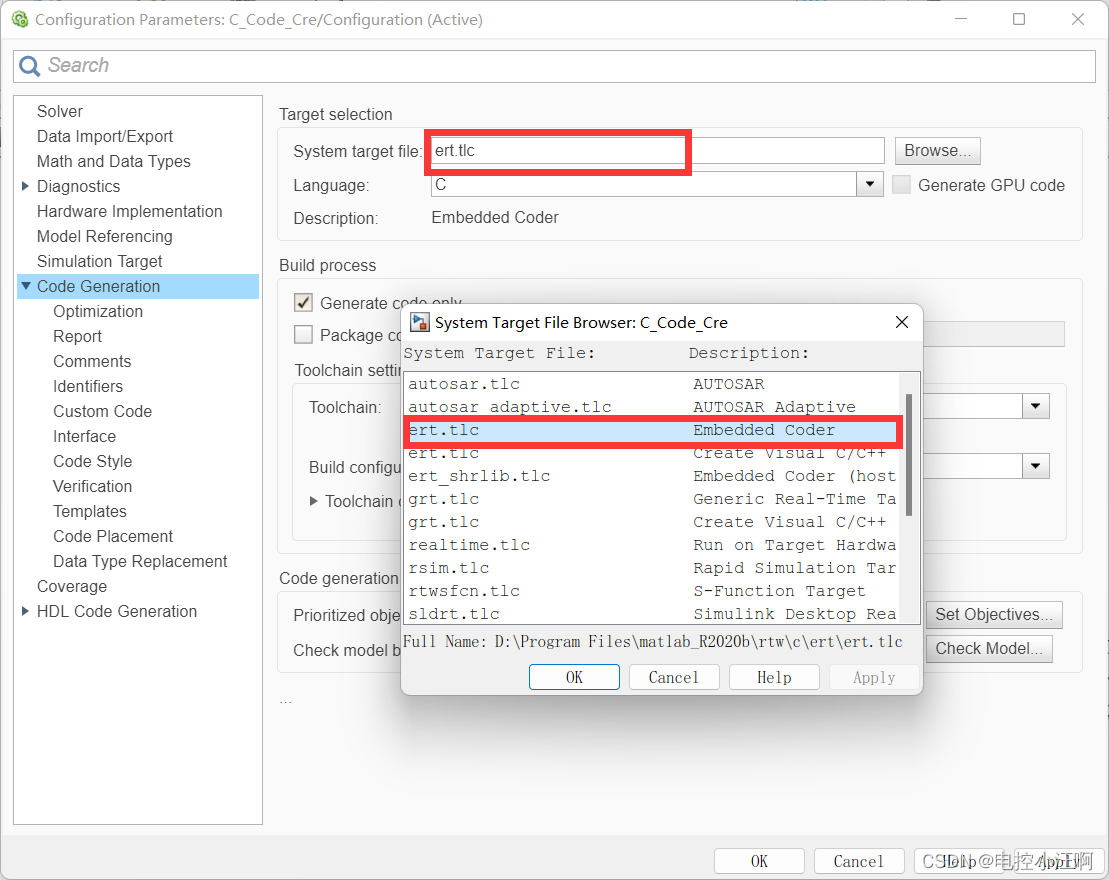
Task: Open the Code Style subpage
Action: coord(93,461)
